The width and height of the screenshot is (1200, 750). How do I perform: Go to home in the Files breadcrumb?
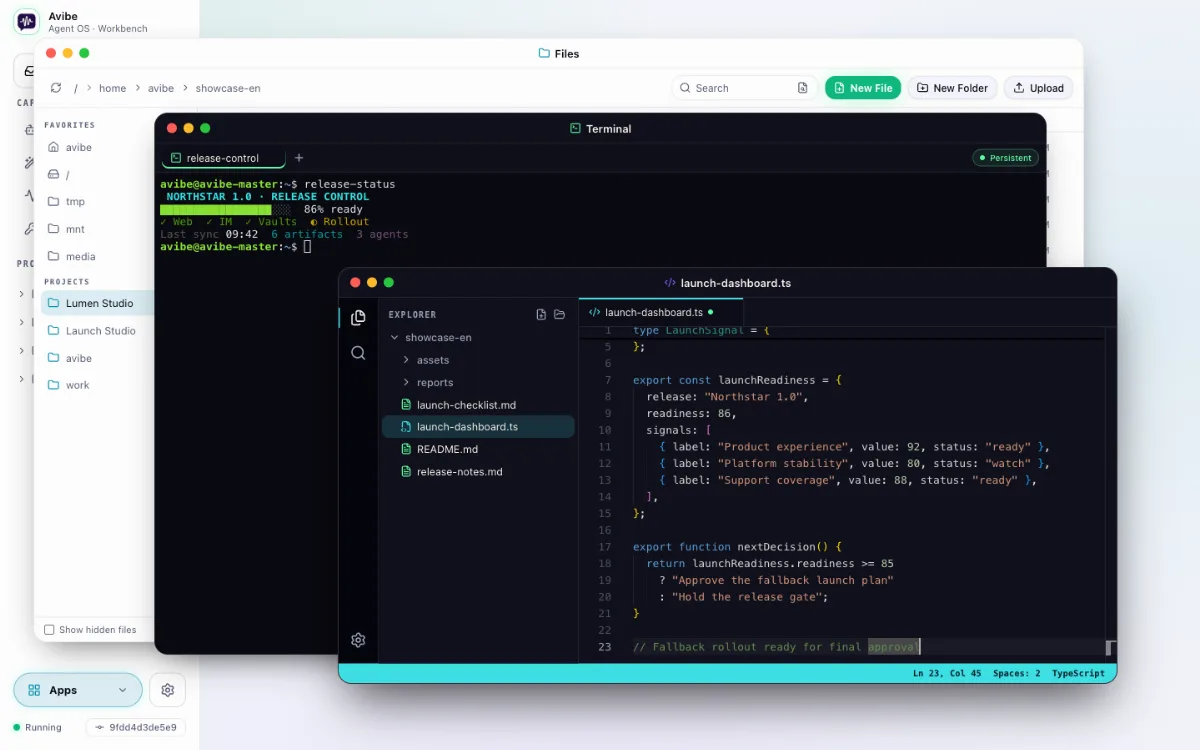pos(112,88)
